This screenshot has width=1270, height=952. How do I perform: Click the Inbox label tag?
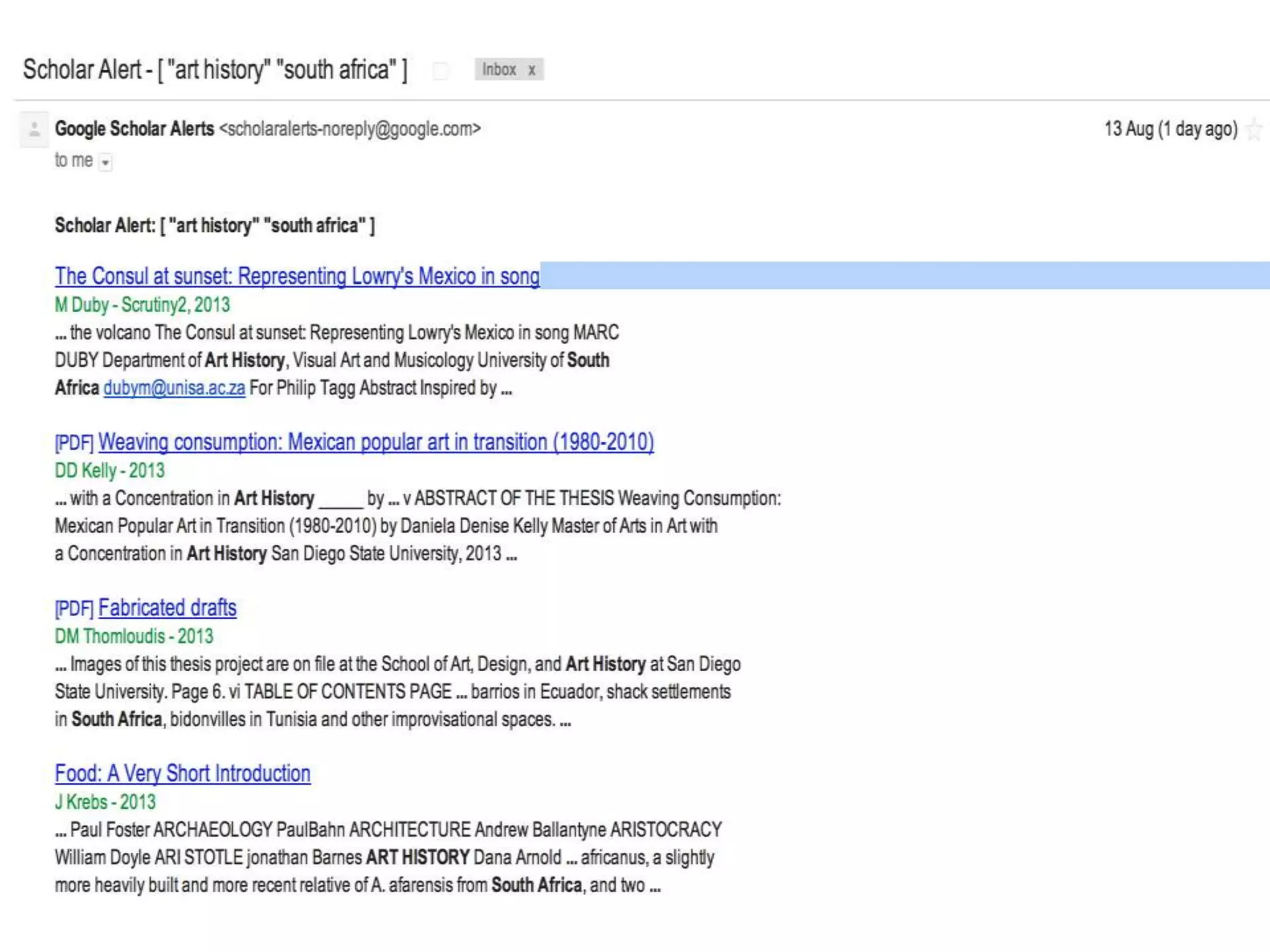(x=499, y=69)
